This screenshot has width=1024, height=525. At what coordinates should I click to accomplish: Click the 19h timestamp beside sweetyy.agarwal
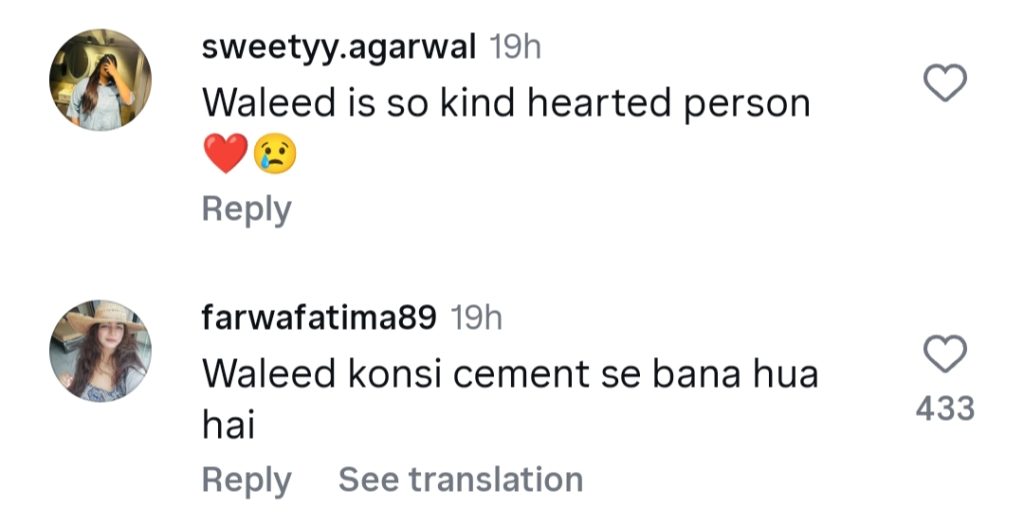tap(515, 47)
